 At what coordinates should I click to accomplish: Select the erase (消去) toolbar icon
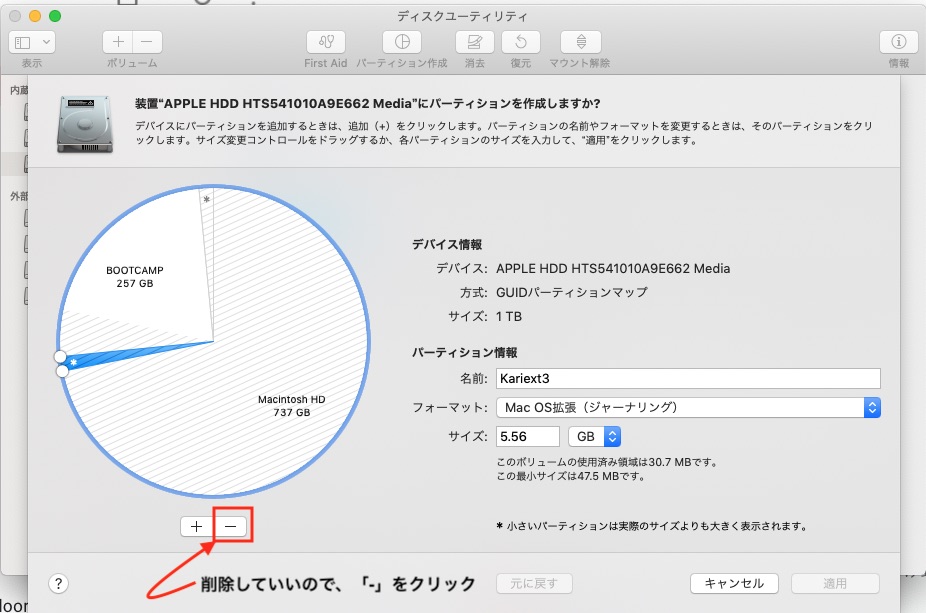pos(475,42)
